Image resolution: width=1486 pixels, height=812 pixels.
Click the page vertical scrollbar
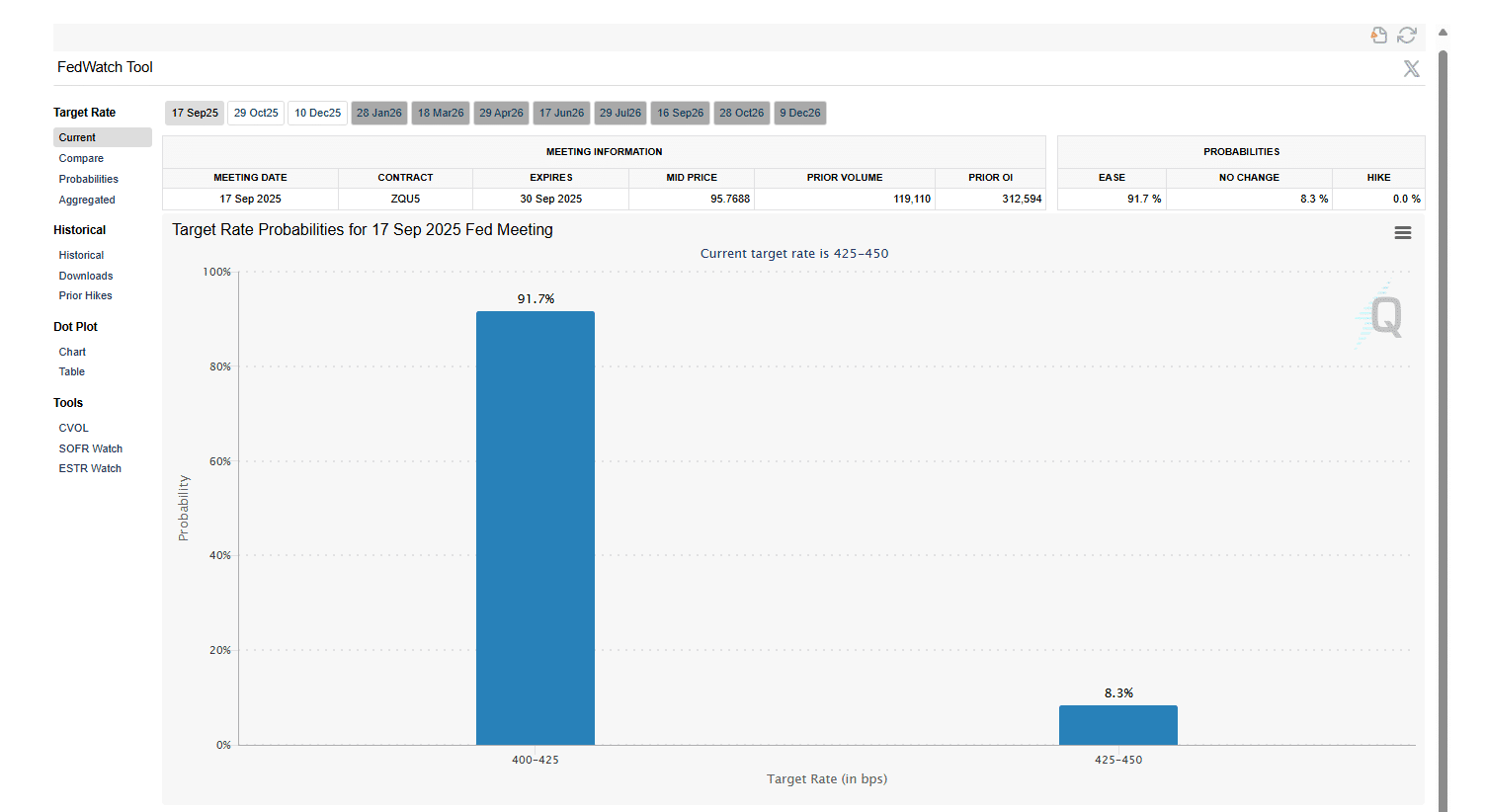(1443, 395)
